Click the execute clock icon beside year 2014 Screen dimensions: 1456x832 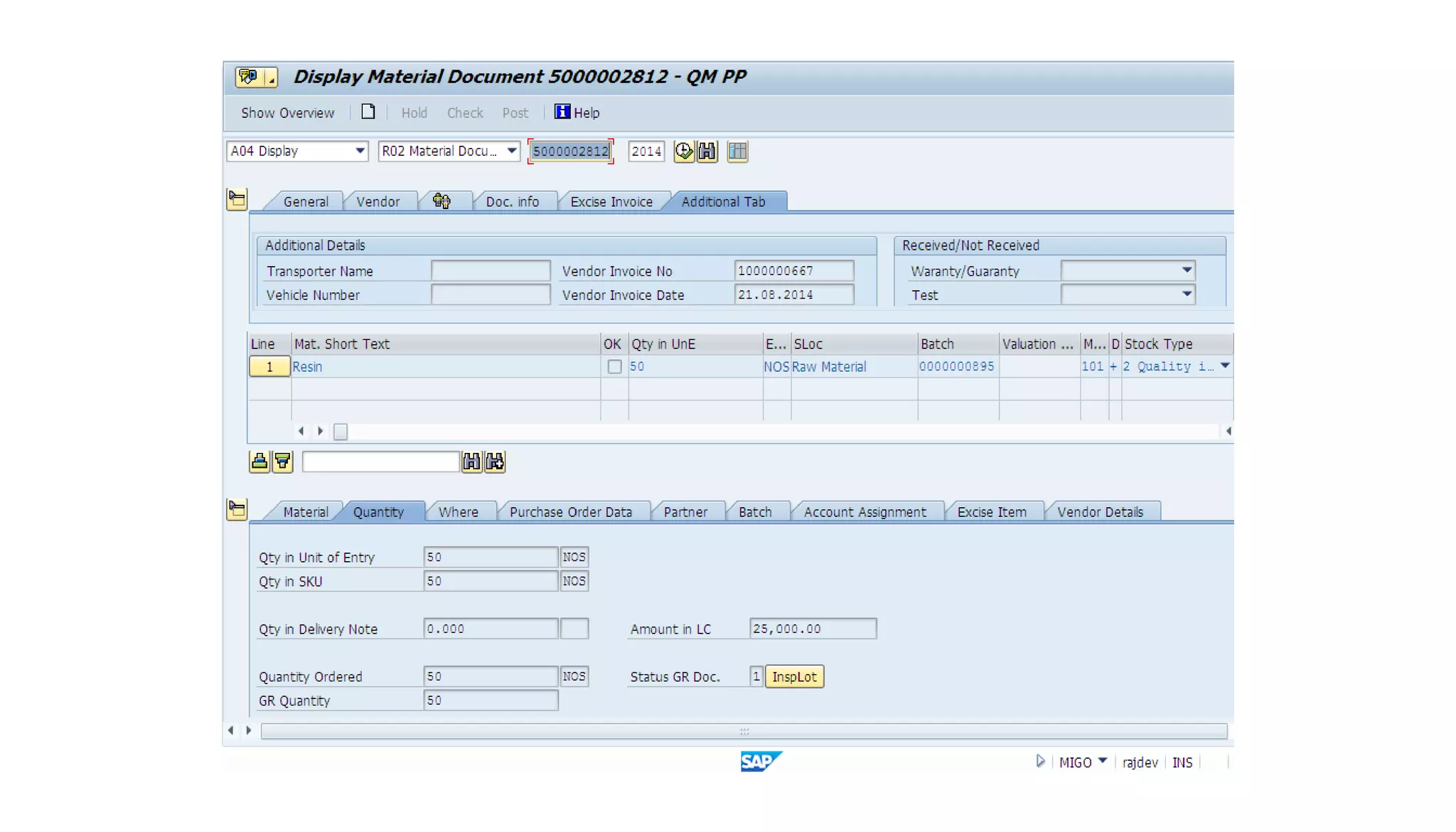[x=683, y=151]
